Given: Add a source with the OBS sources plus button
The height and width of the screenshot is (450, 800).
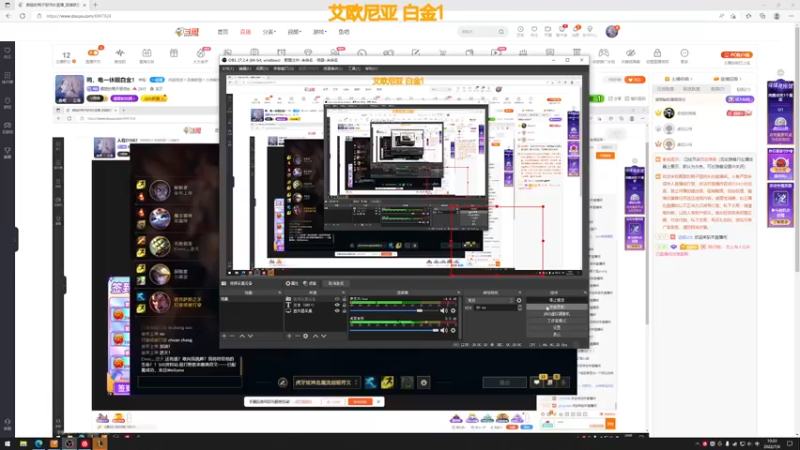Looking at the screenshot, I should (289, 336).
